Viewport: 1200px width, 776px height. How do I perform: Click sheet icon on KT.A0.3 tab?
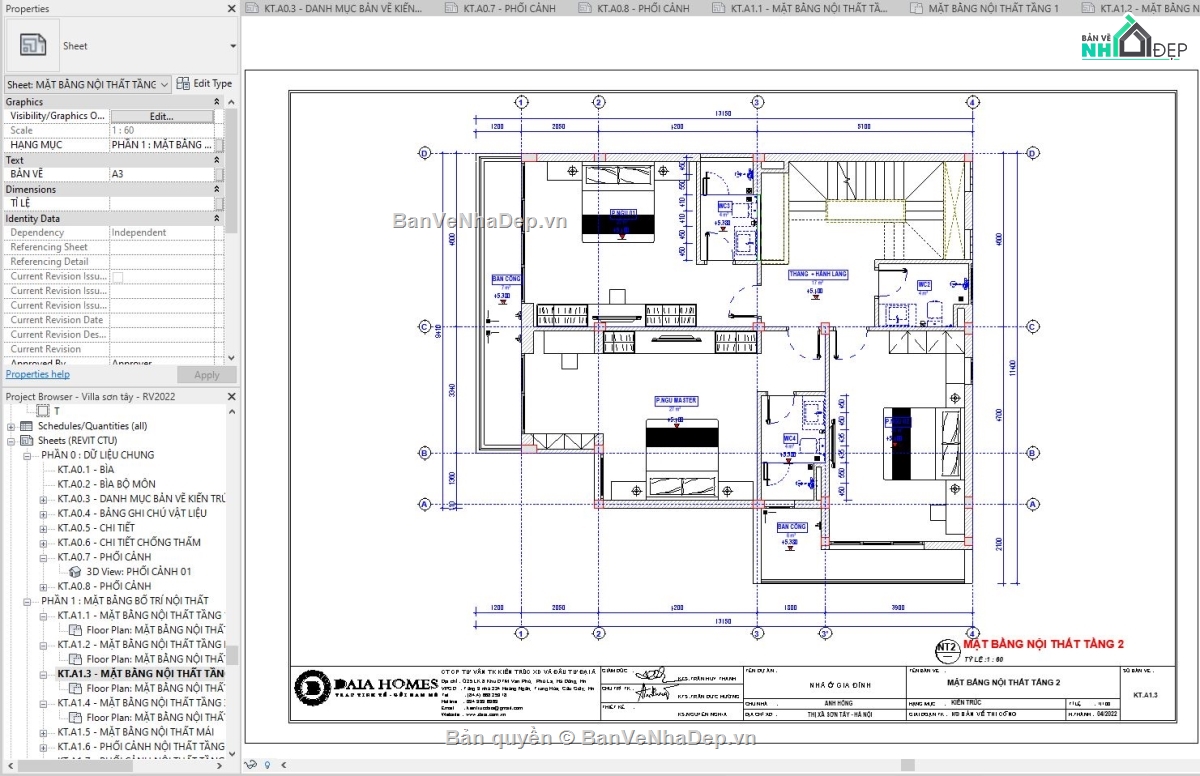point(253,8)
